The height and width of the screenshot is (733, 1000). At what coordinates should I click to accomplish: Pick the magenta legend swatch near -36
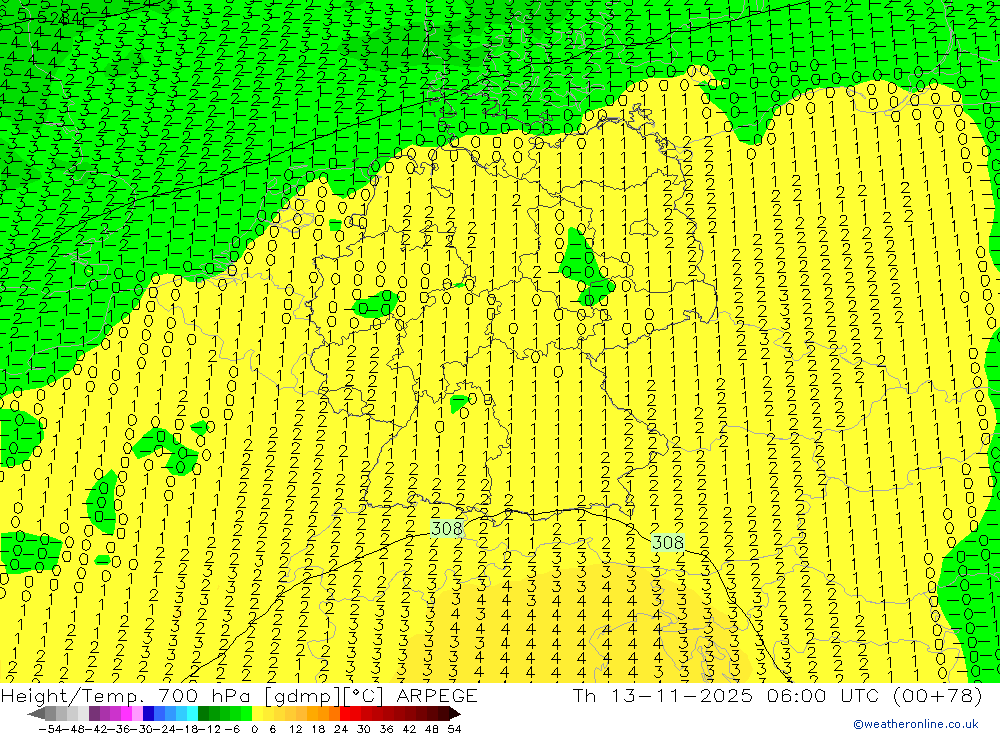(126, 713)
